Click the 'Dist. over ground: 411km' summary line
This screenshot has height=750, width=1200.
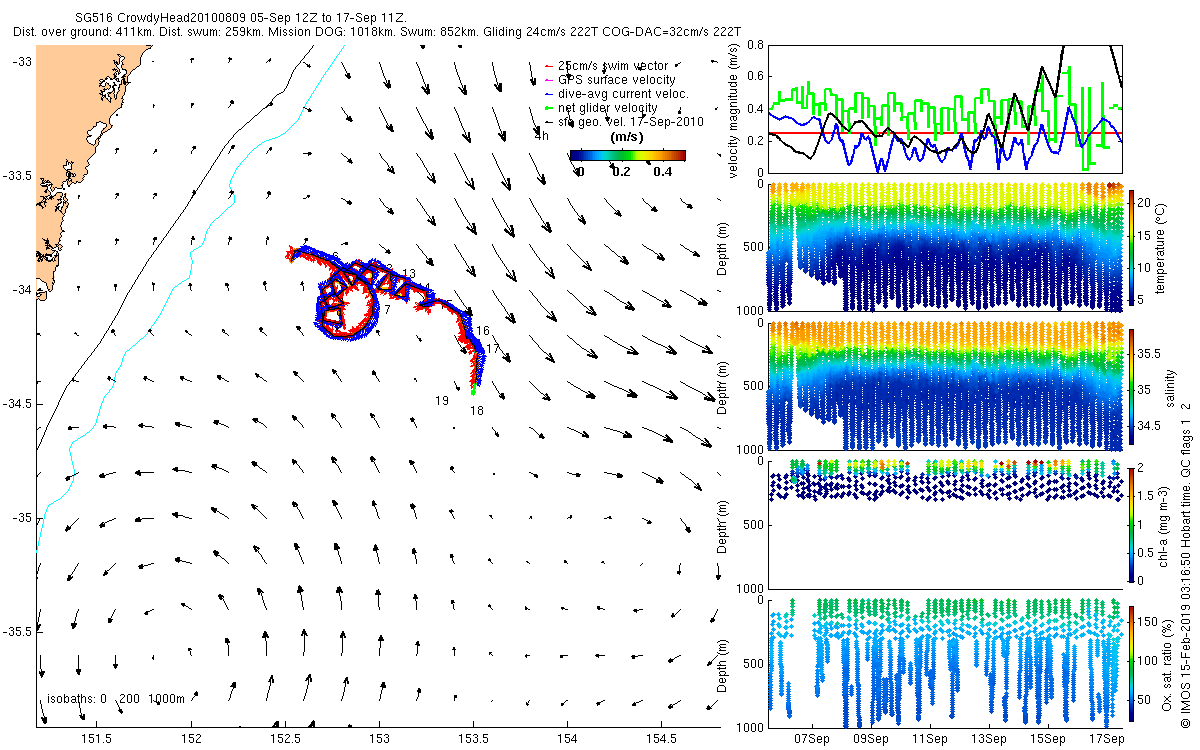377,32
